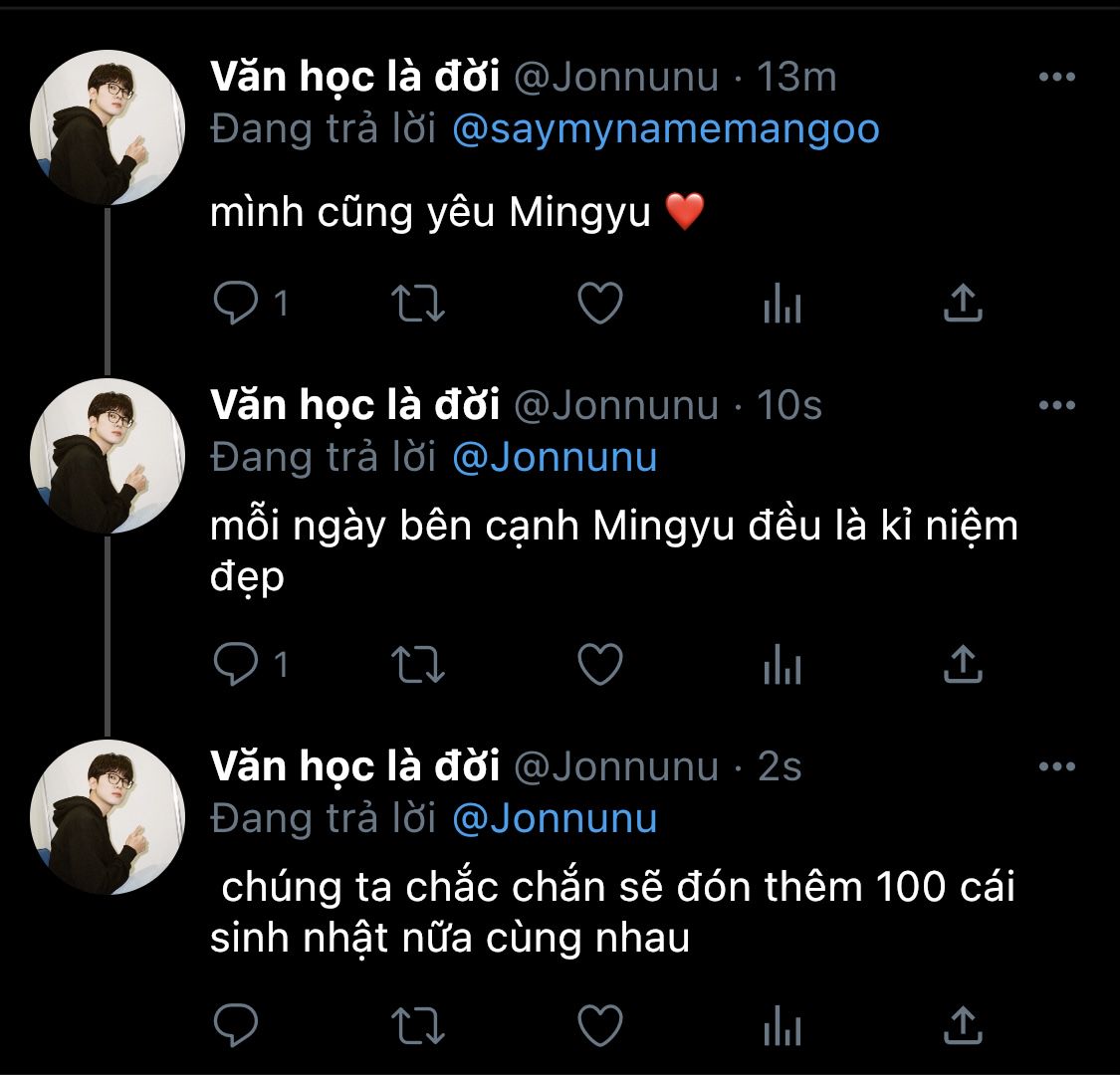The height and width of the screenshot is (1075, 1120).
Task: View analytics for "100 cái sinh nhật" tweet
Action: 783,1024
